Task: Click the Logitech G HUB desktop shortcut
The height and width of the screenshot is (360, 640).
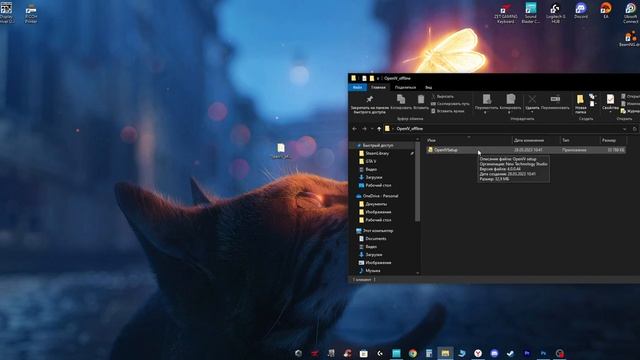Action: click(556, 12)
